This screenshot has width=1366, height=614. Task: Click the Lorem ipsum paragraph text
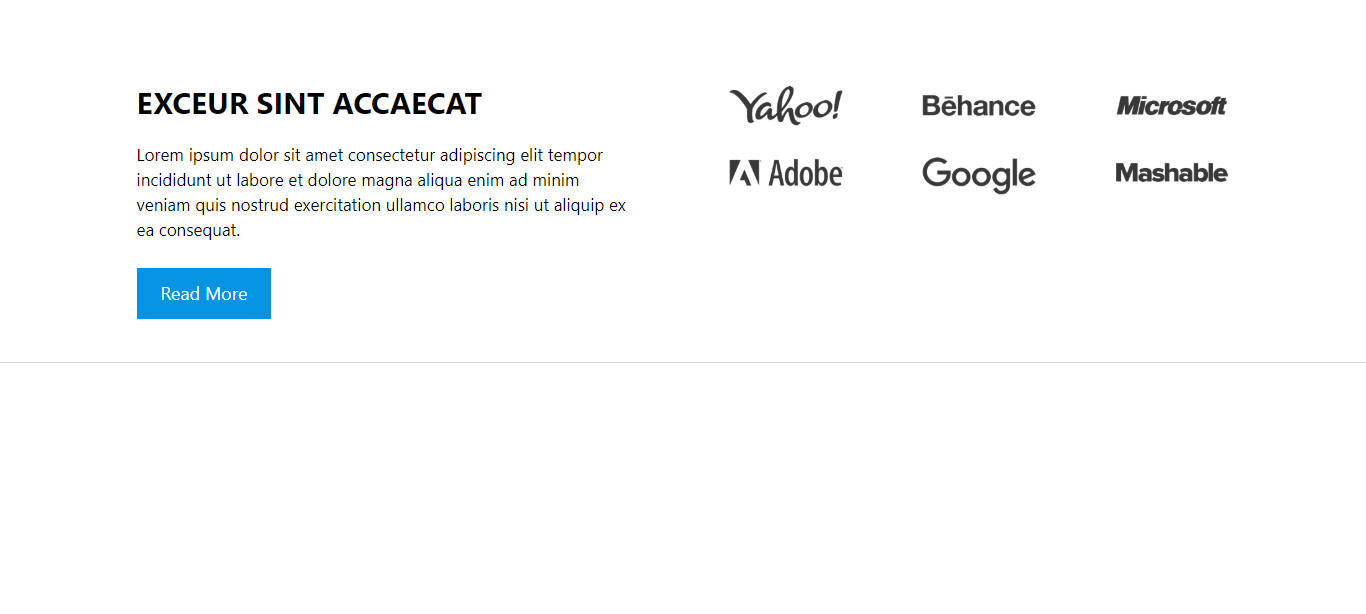pos(381,192)
